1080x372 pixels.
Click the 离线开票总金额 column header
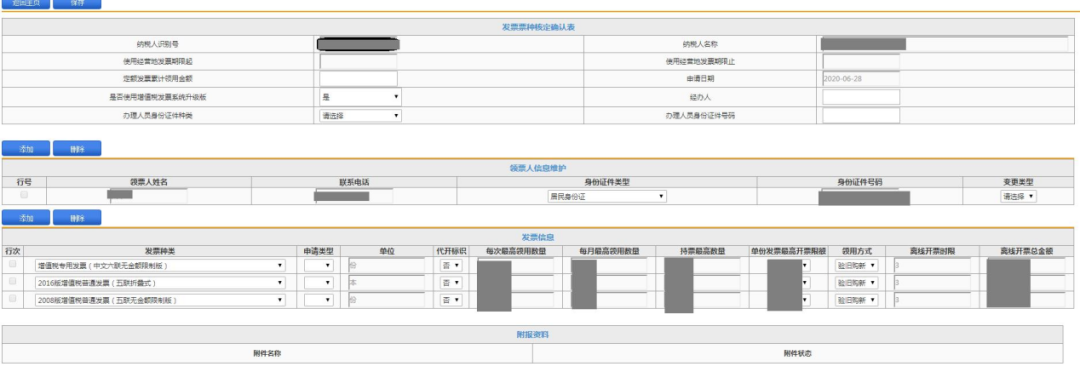coord(1027,251)
